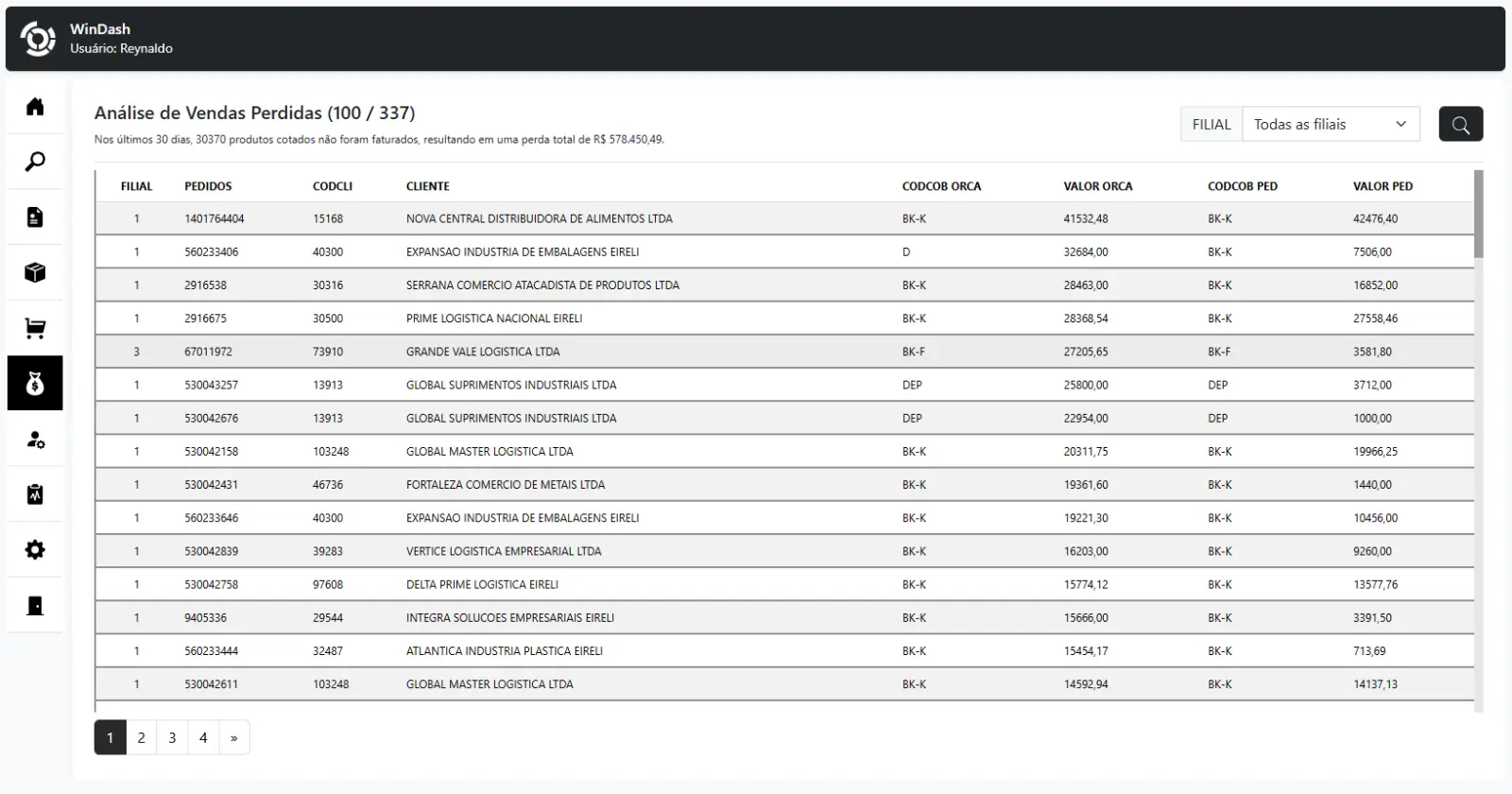Open the shopping cart sidebar icon

(35, 328)
